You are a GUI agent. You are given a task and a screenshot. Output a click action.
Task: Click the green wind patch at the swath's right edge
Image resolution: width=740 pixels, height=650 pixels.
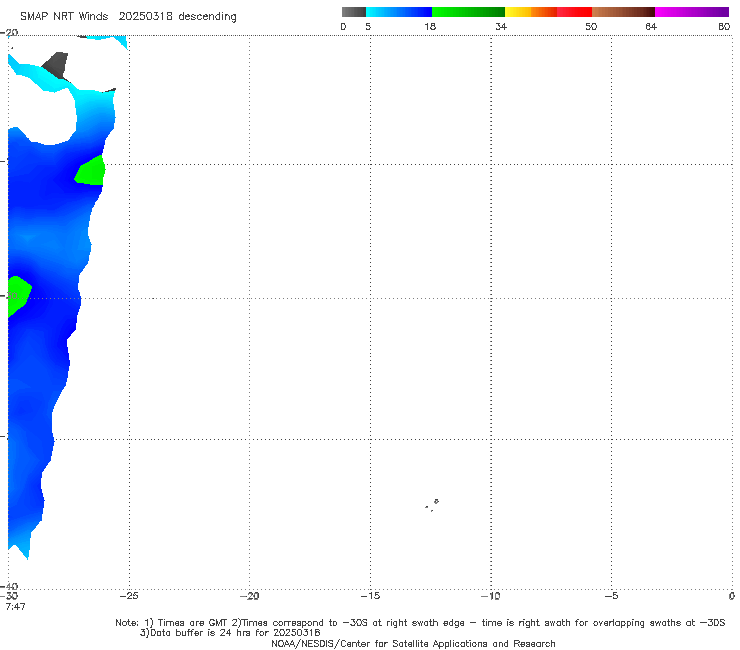tap(90, 171)
